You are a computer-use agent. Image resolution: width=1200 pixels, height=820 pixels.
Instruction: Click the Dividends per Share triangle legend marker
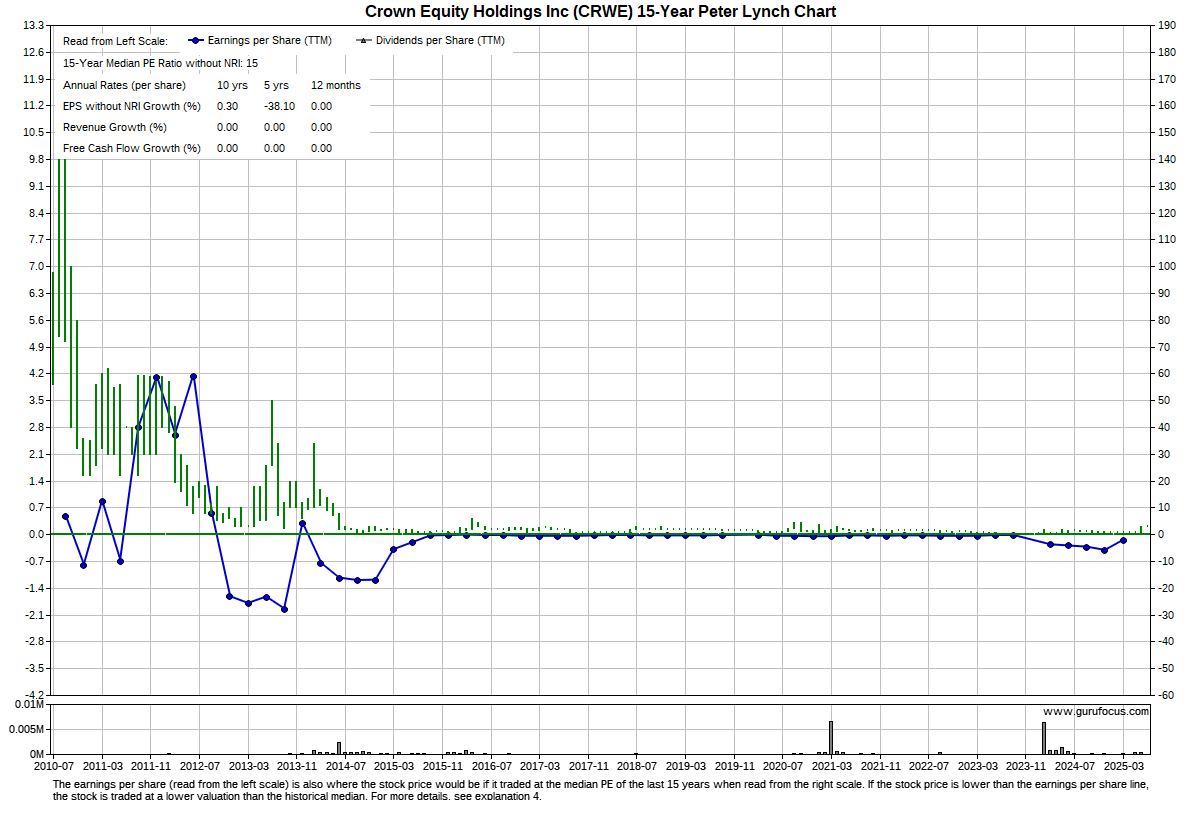[362, 41]
